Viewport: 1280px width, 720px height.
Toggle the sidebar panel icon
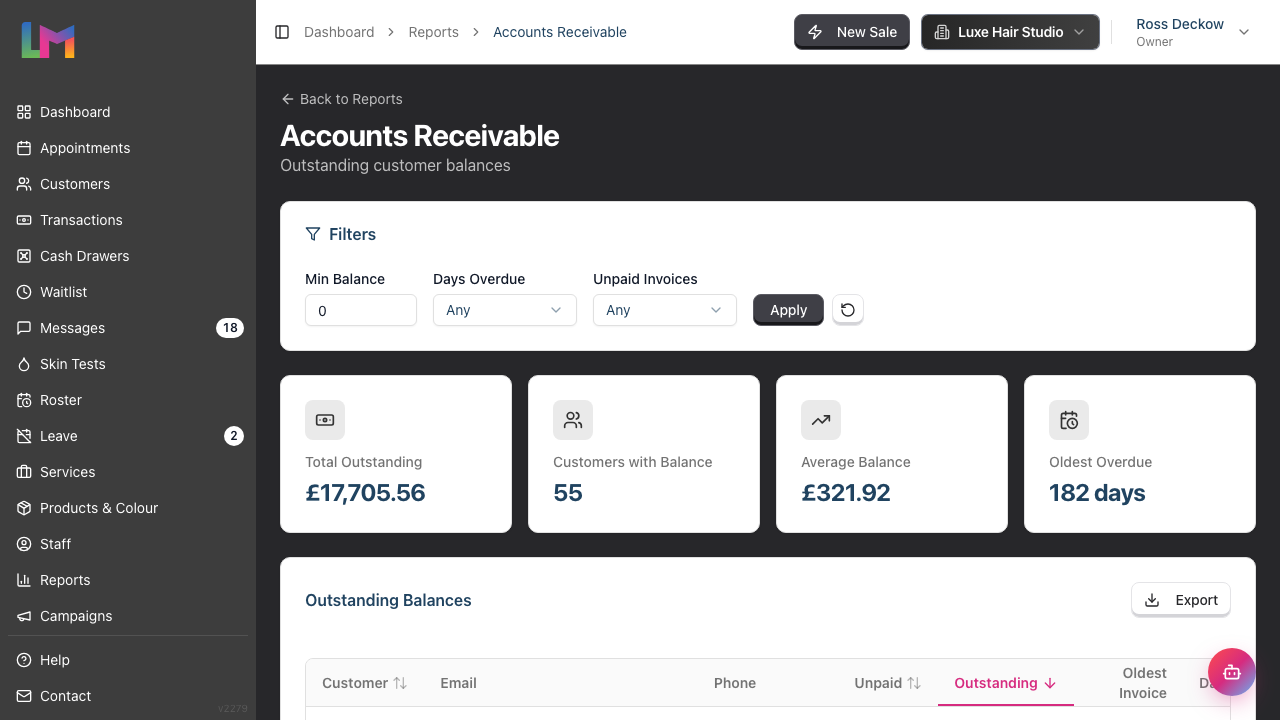point(282,32)
